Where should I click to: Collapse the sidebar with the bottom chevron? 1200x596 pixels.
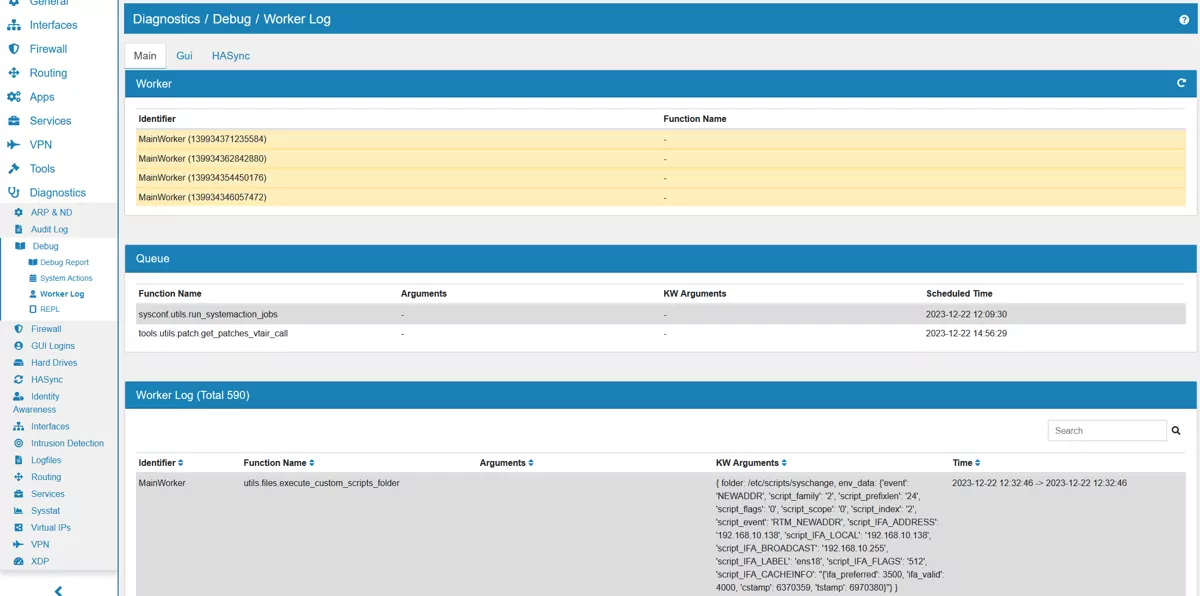(x=58, y=590)
